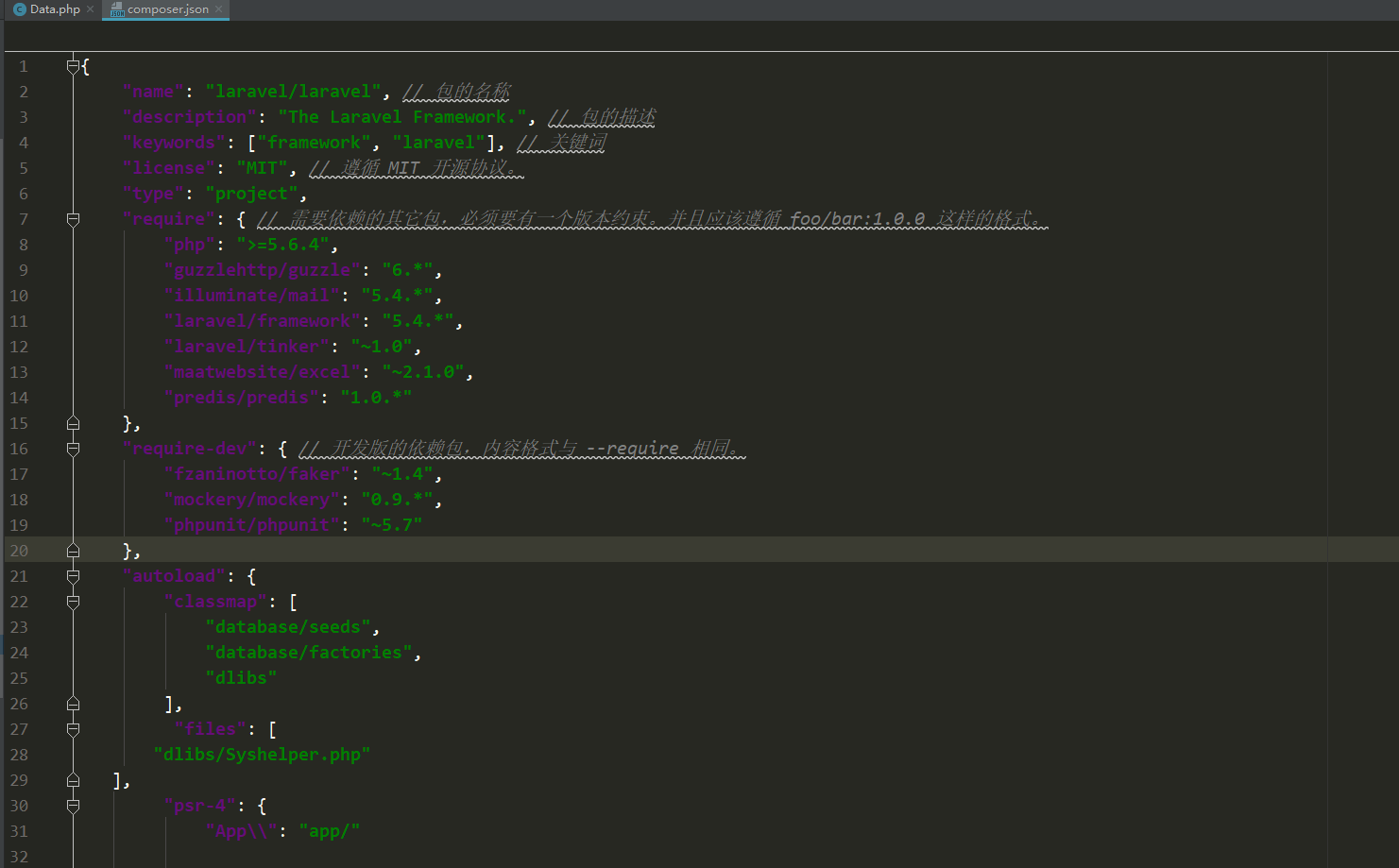Click the "phpunit/phpunit" key
This screenshot has height=868, width=1399.
251,525
